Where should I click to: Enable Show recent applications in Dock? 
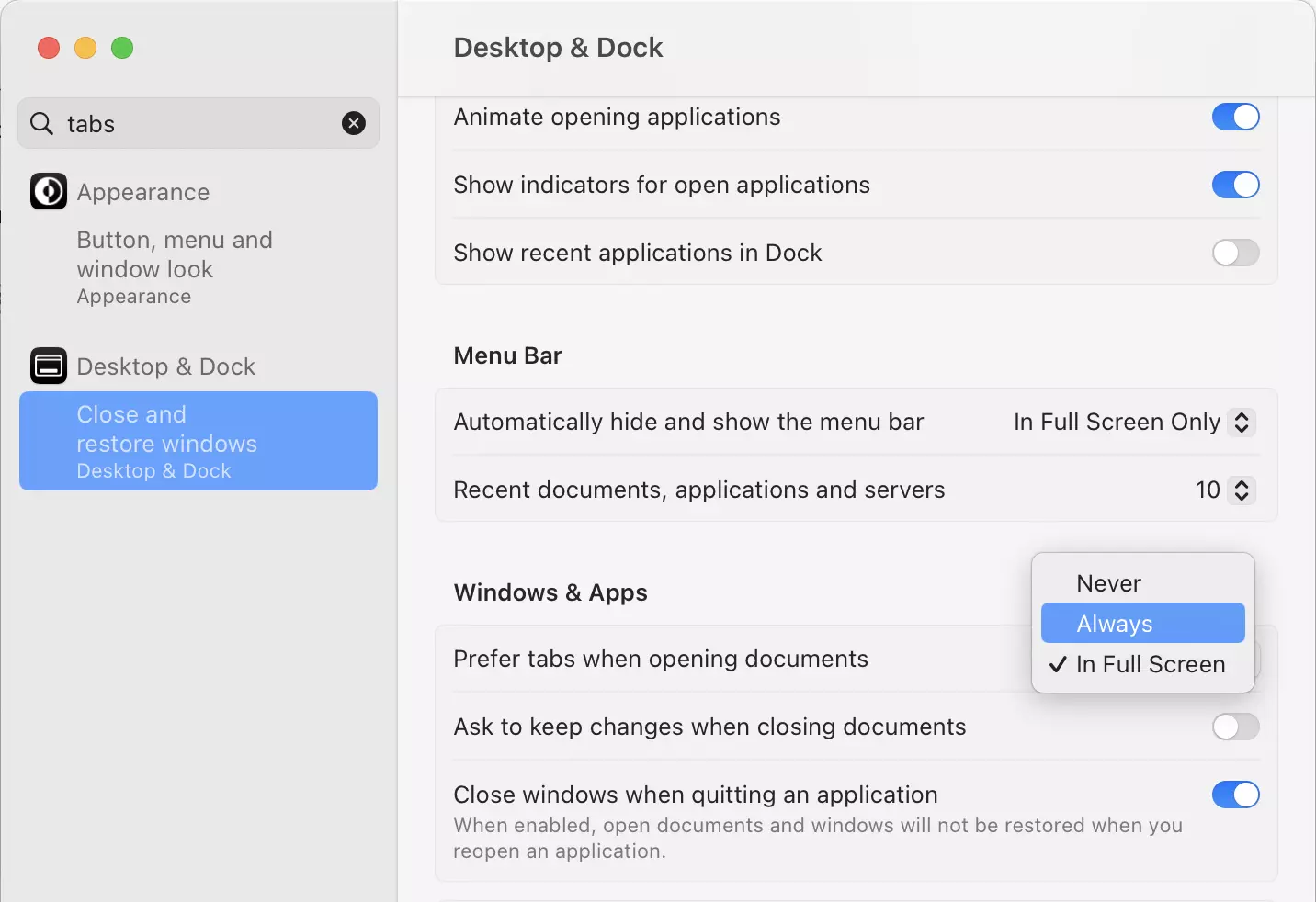1235,253
